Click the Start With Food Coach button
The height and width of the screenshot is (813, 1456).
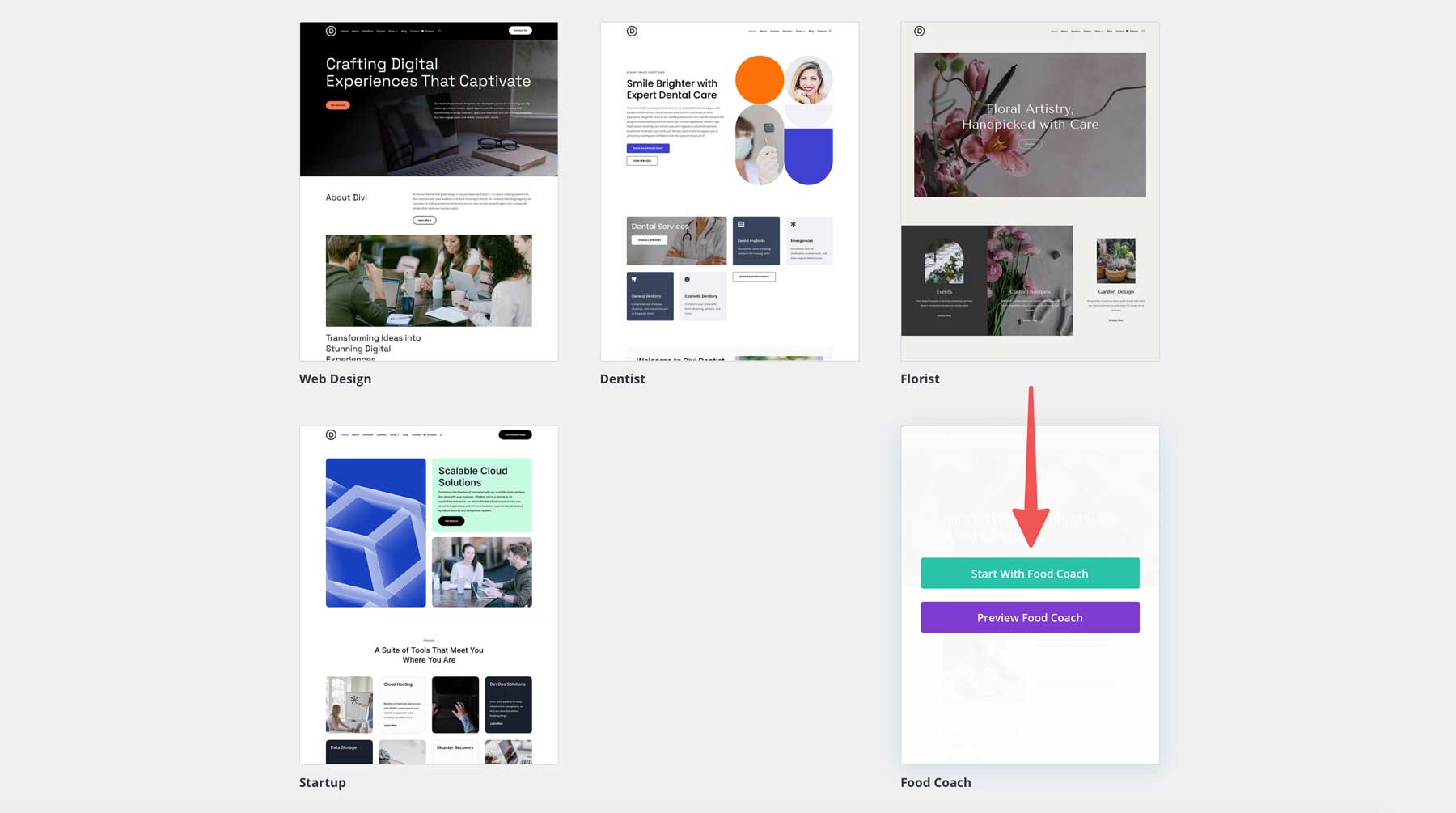click(1029, 573)
